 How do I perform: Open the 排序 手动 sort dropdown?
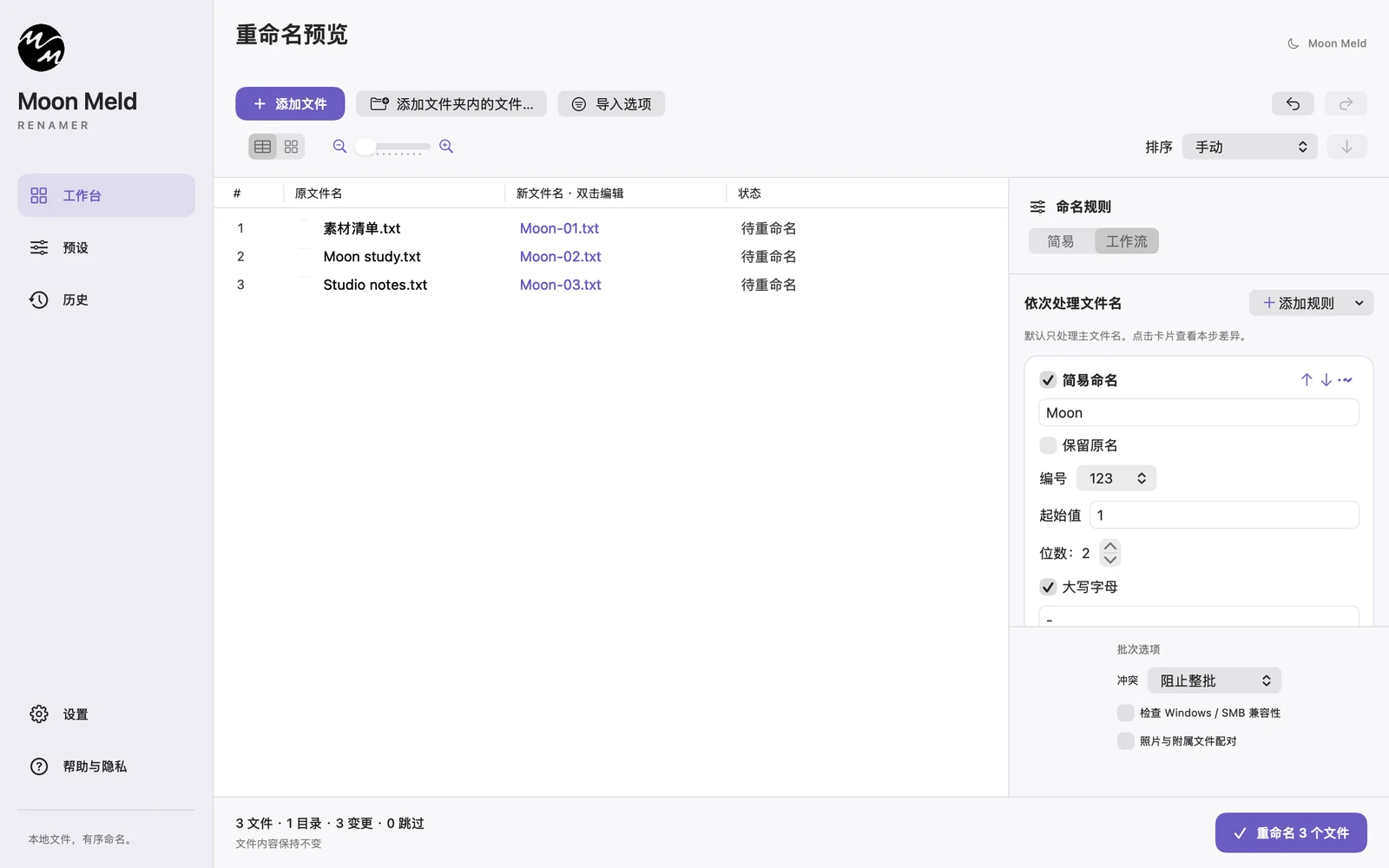1250,147
